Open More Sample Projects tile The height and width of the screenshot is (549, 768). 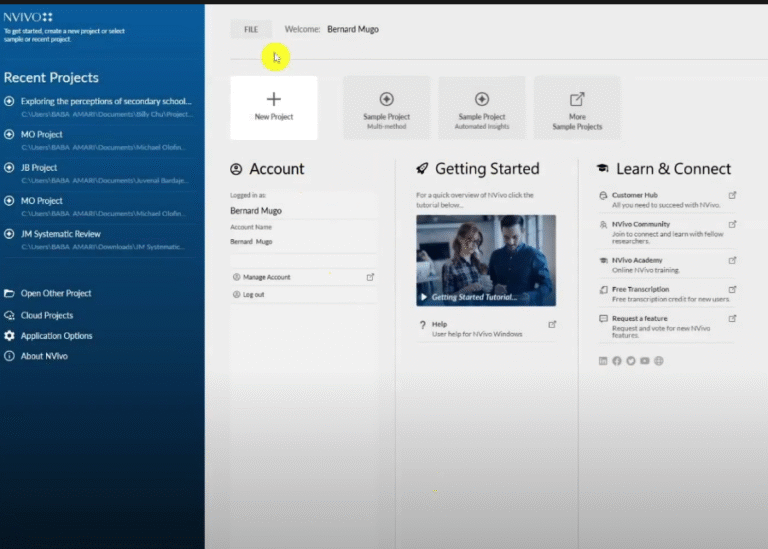pos(577,107)
